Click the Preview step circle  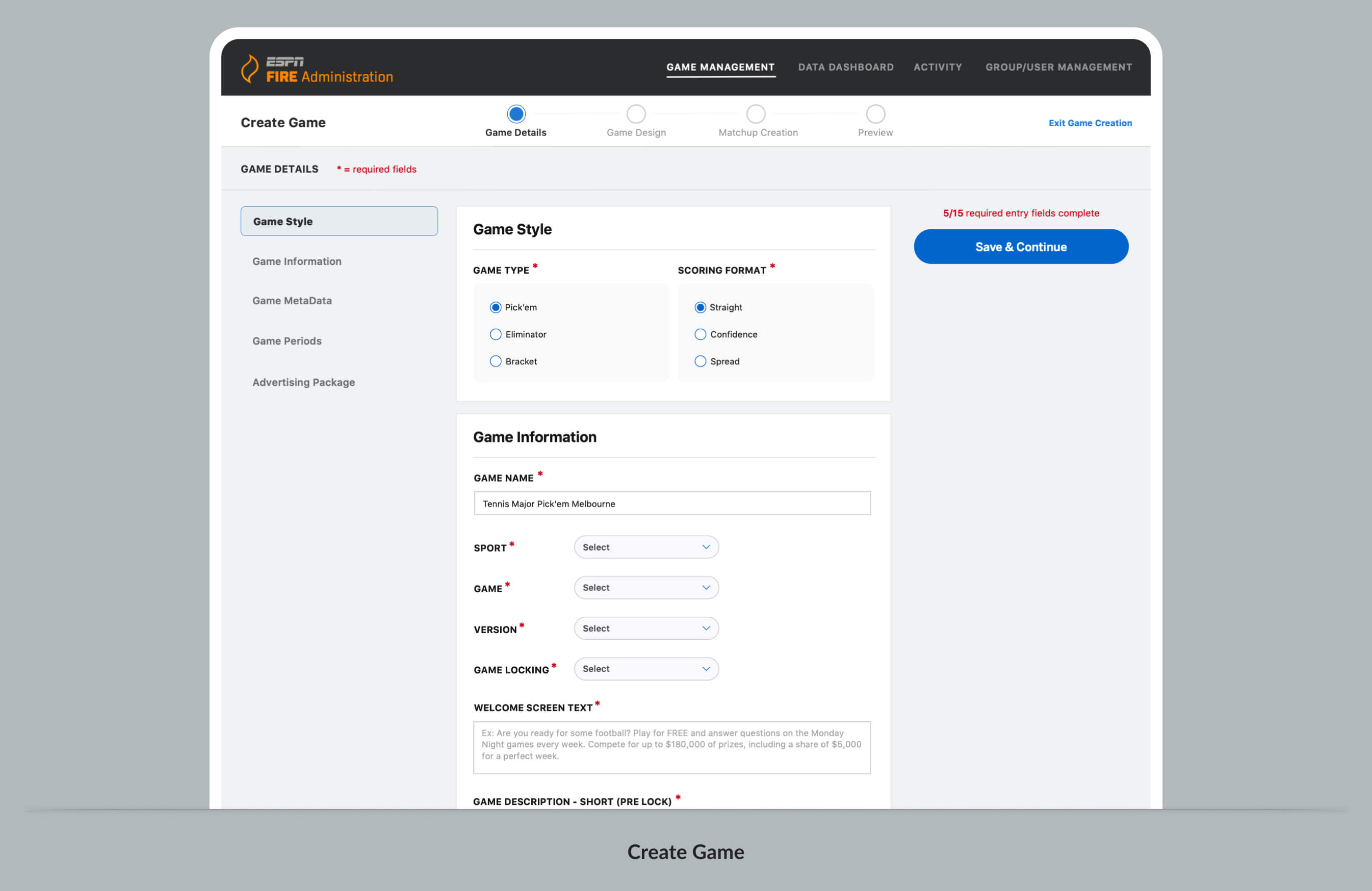pyautogui.click(x=875, y=114)
